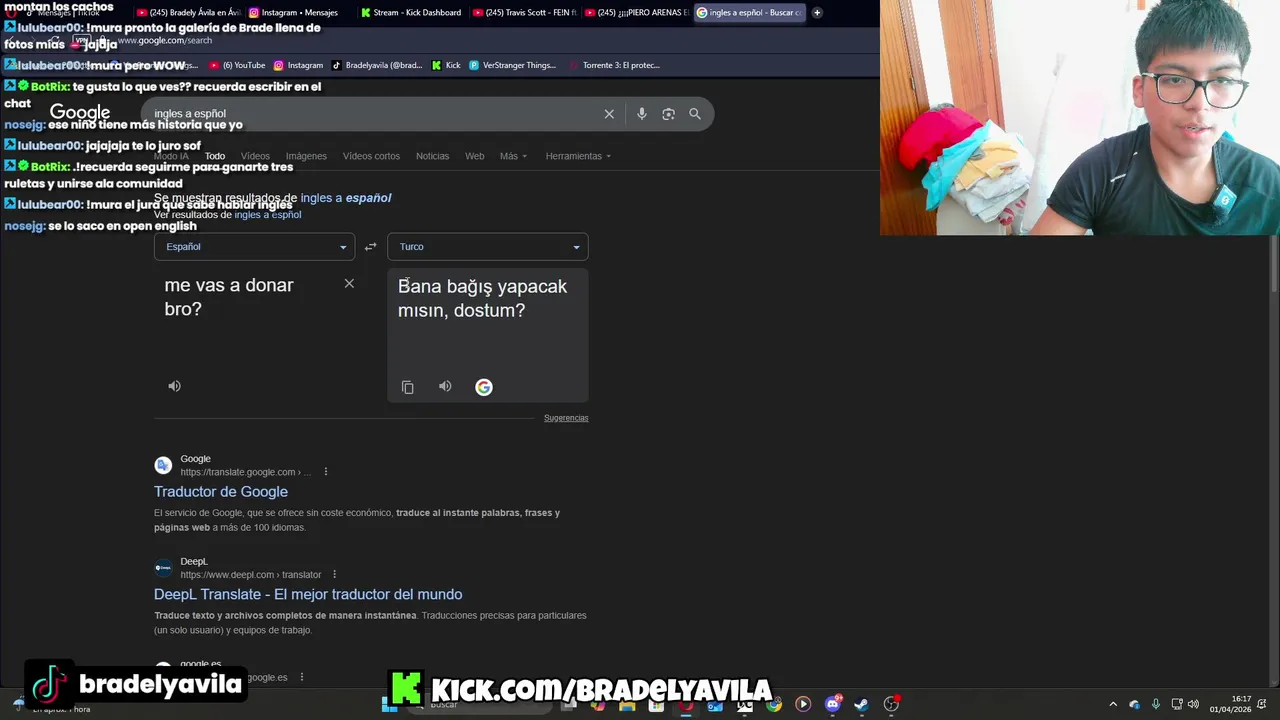Switch to the Bradely Ávila YouTube browser tab

tap(189, 13)
